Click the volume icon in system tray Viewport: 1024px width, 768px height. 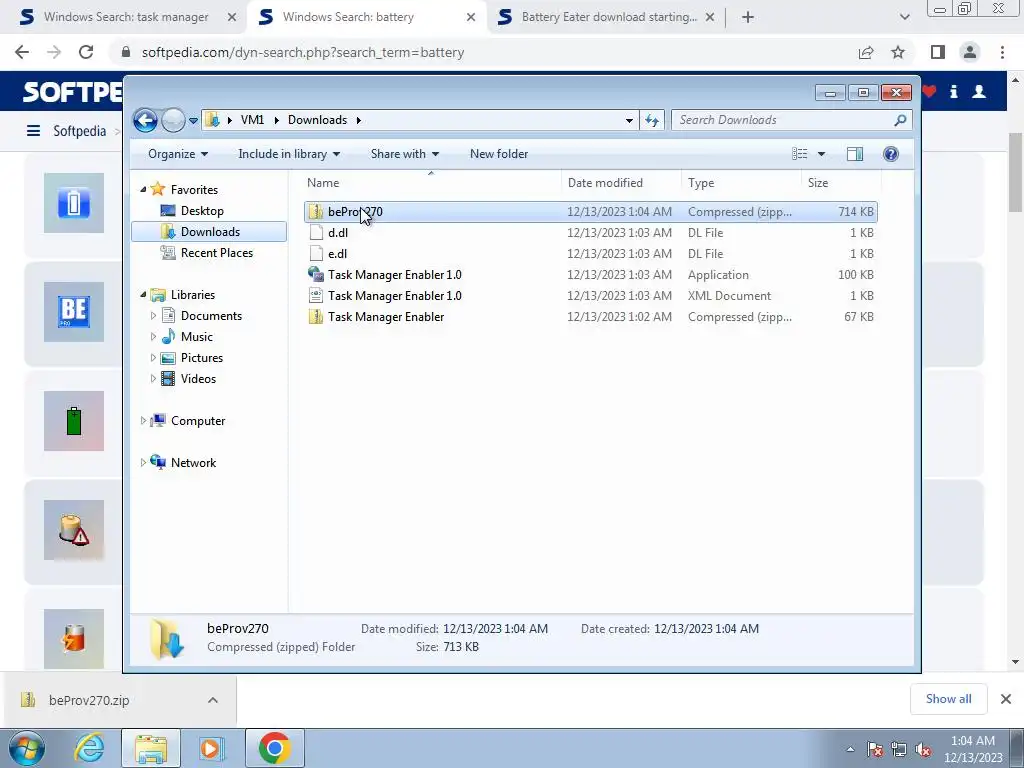coord(923,750)
